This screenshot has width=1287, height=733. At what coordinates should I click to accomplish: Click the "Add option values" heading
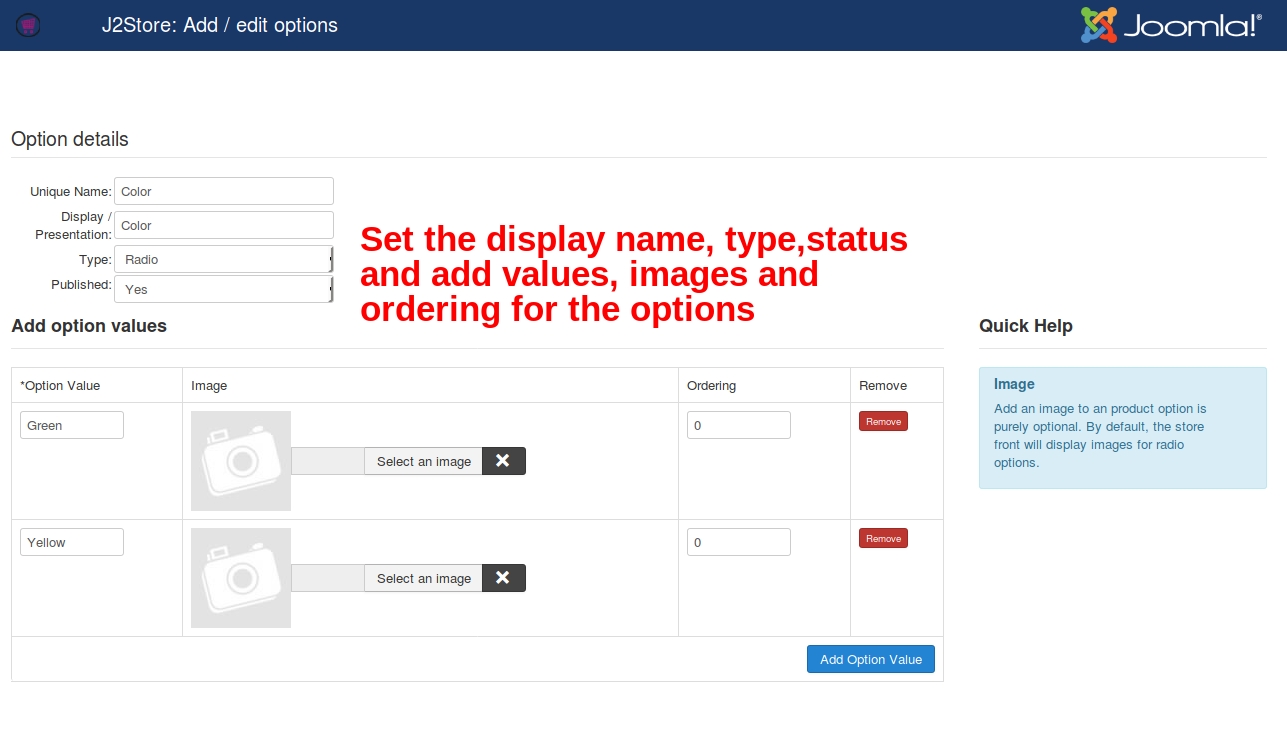(89, 325)
